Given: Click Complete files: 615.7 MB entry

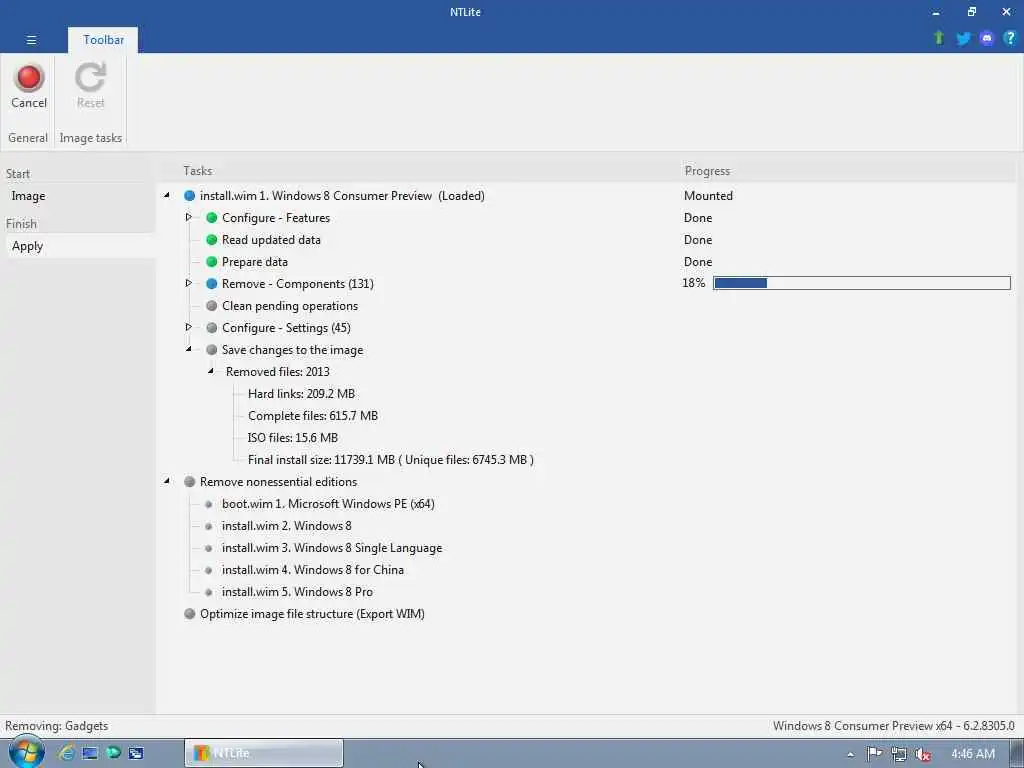Looking at the screenshot, I should pyautogui.click(x=313, y=416).
